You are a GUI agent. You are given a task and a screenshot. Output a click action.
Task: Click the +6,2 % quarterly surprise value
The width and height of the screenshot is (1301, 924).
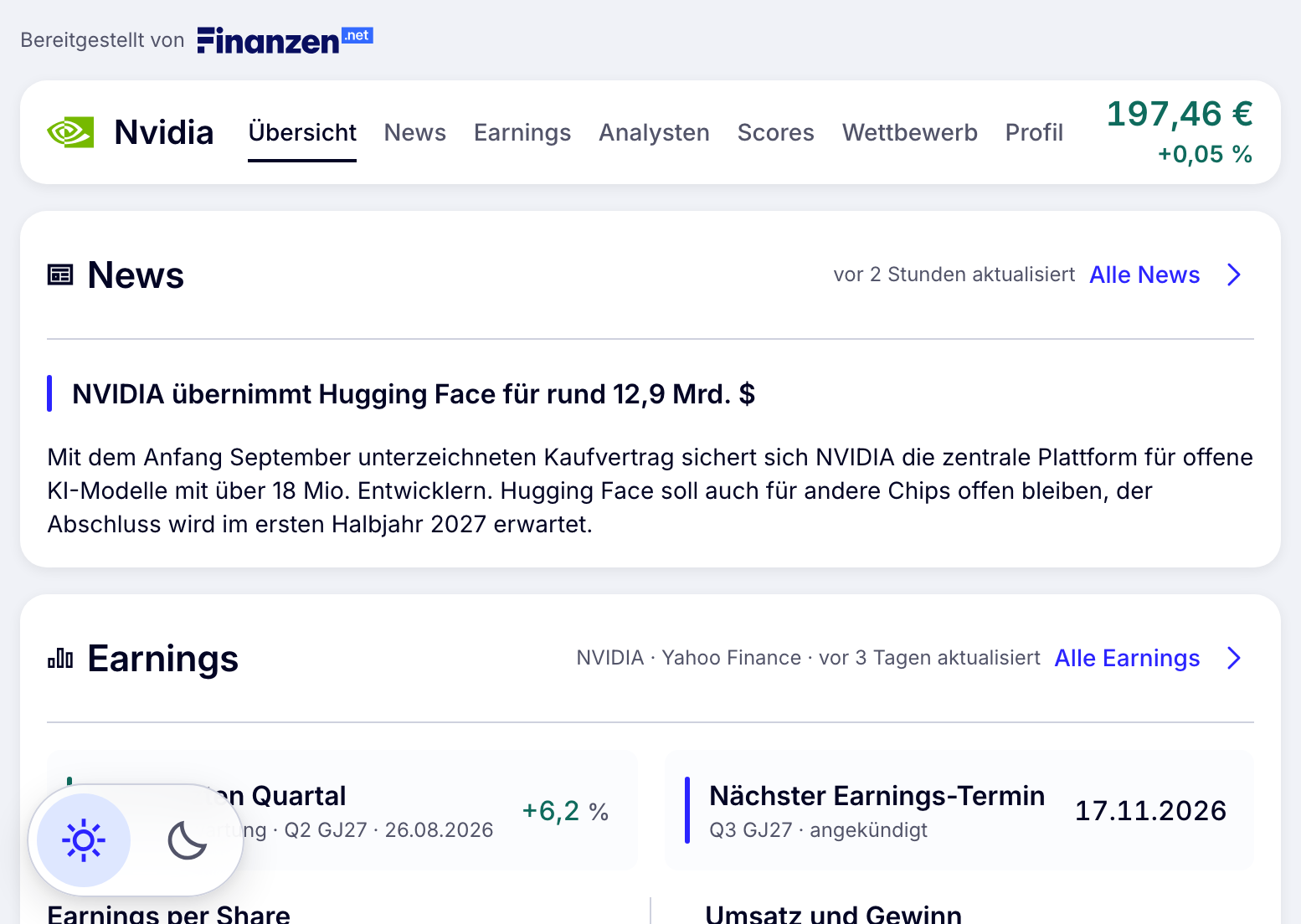[565, 810]
